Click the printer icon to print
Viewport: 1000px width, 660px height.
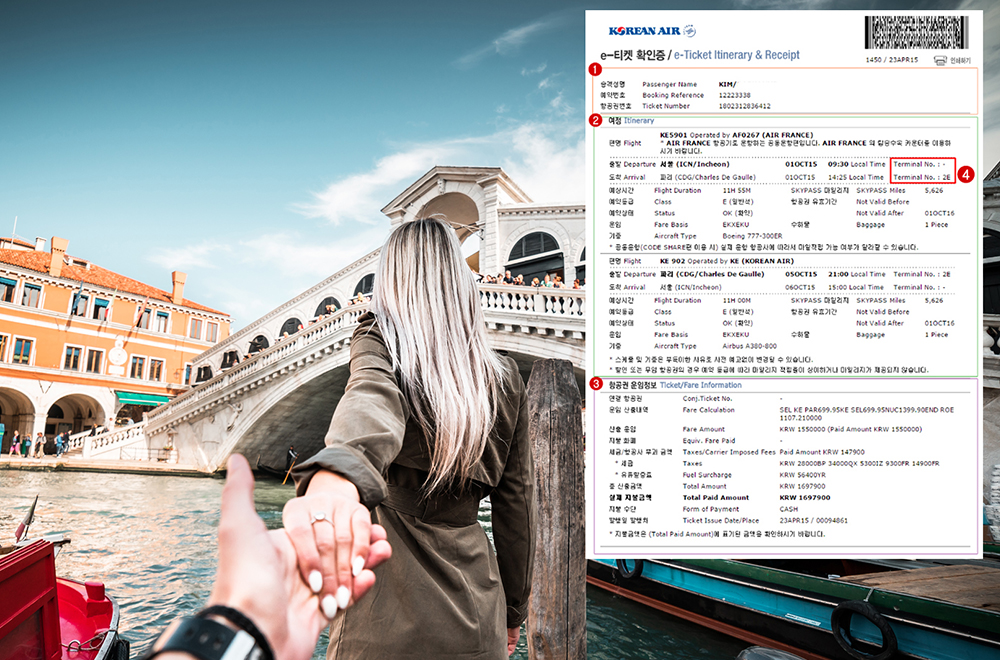(x=940, y=60)
